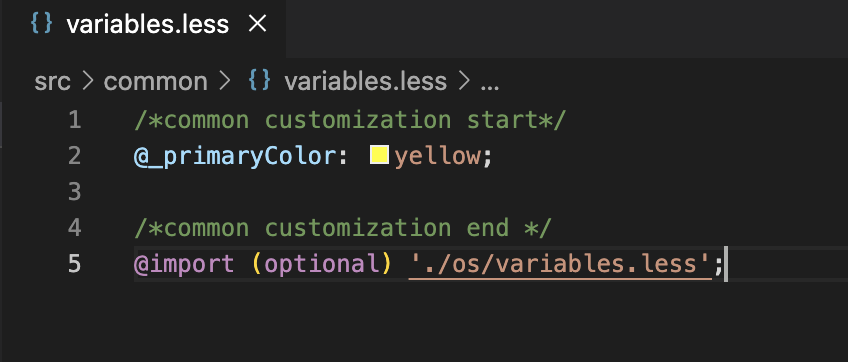Viewport: 848px width, 362px height.
Task: Click the (optional) keyword on line 5
Action: click(321, 264)
